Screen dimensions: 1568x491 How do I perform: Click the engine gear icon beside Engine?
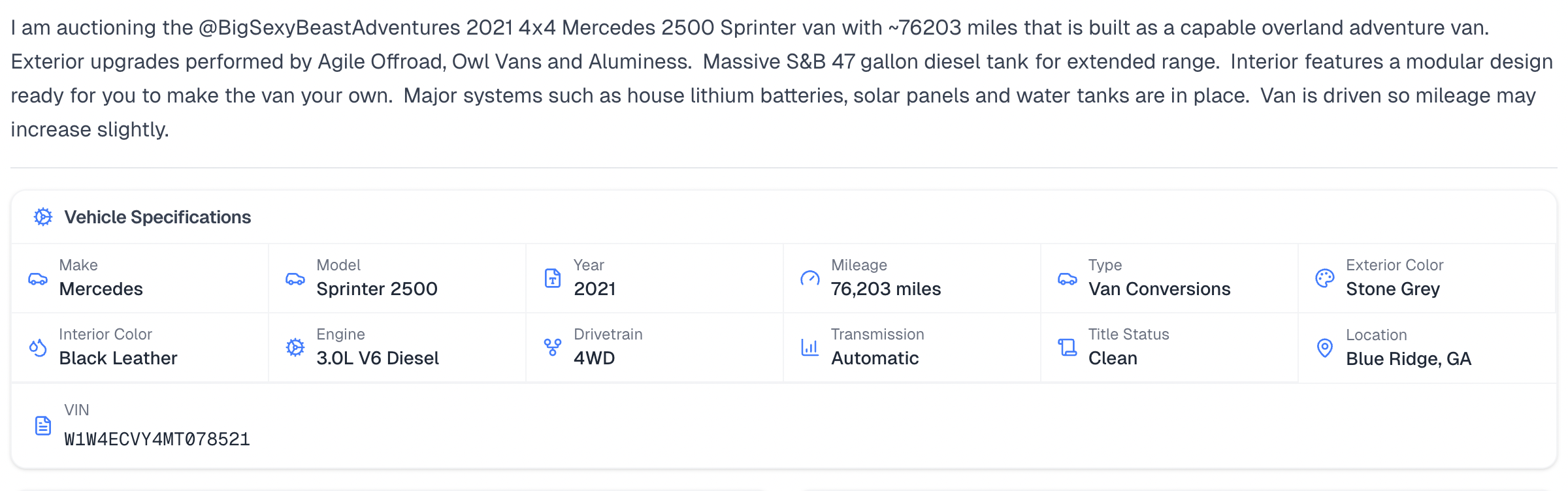[x=295, y=347]
